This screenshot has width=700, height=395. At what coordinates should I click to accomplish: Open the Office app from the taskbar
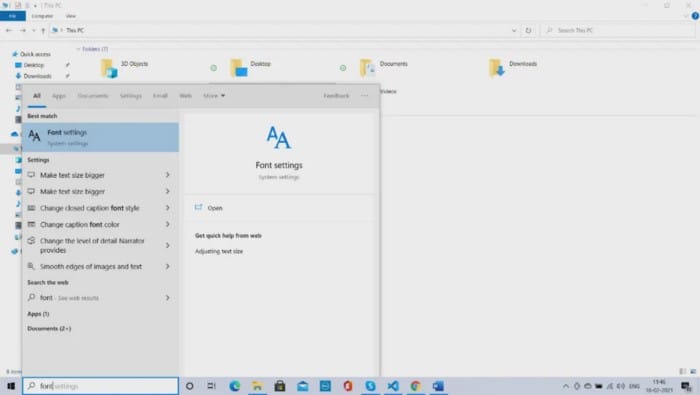pyautogui.click(x=348, y=386)
